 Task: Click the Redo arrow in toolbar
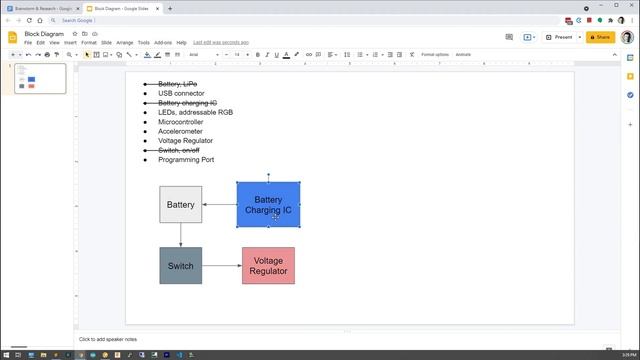[38, 55]
